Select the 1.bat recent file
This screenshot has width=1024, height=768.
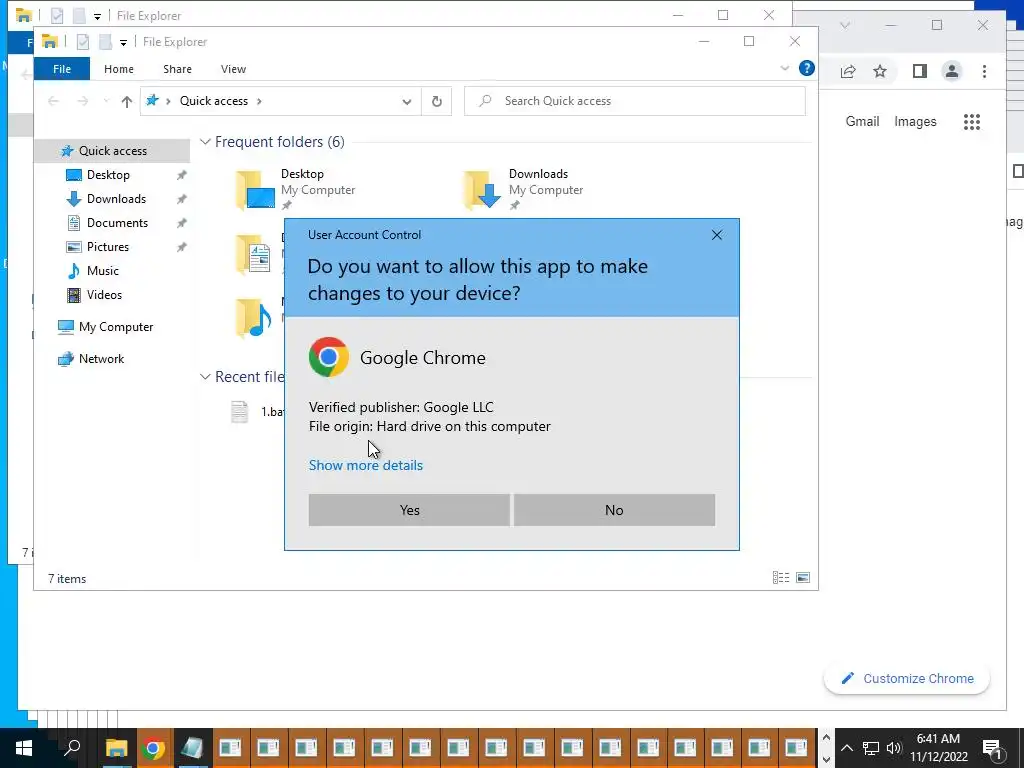coord(257,411)
